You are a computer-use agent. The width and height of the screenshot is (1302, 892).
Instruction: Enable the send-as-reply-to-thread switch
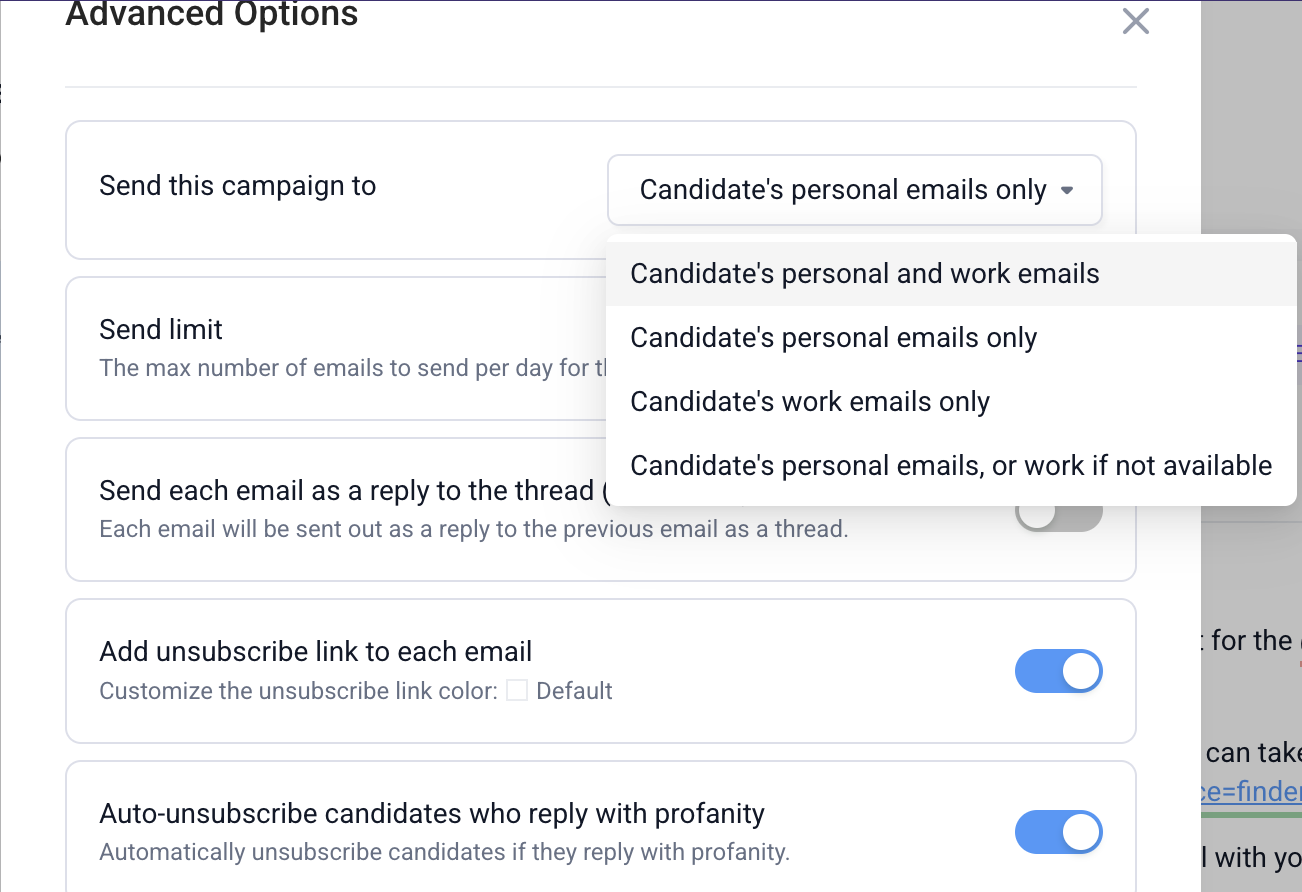(x=1057, y=515)
